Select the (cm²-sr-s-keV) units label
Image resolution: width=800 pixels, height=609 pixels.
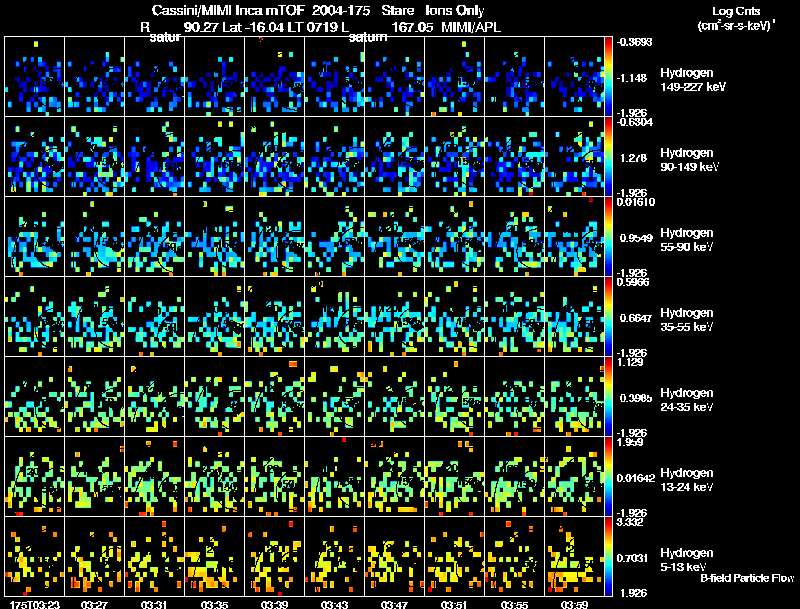click(737, 26)
